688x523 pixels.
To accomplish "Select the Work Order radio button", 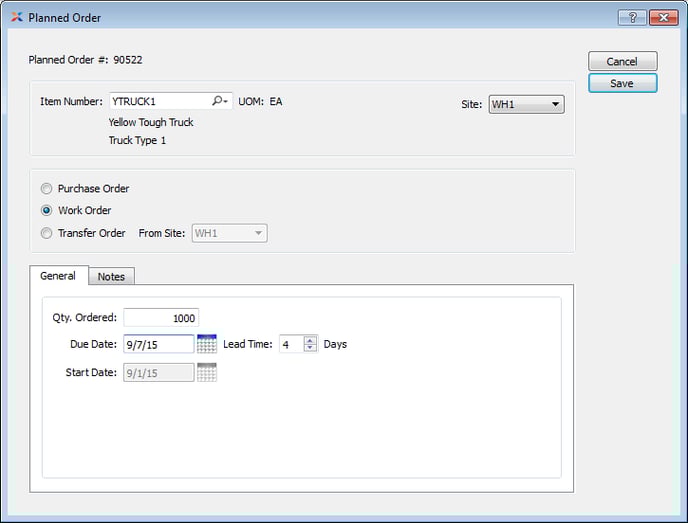I will 47,211.
